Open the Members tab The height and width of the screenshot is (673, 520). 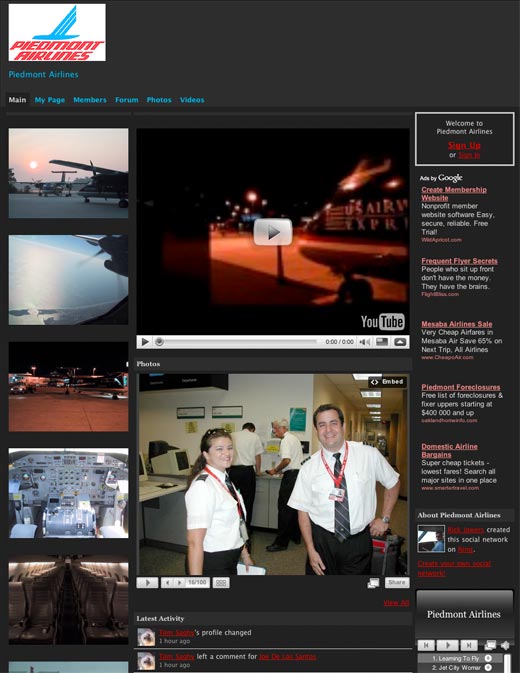coord(90,100)
